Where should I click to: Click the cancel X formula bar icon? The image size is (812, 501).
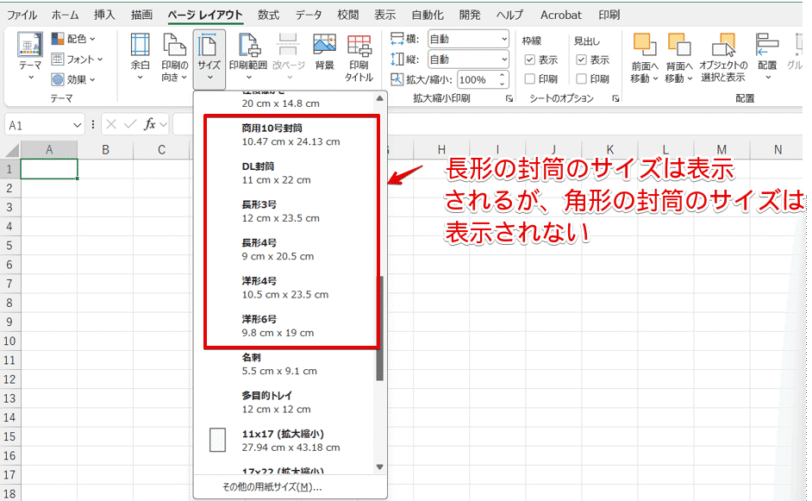(x=111, y=125)
